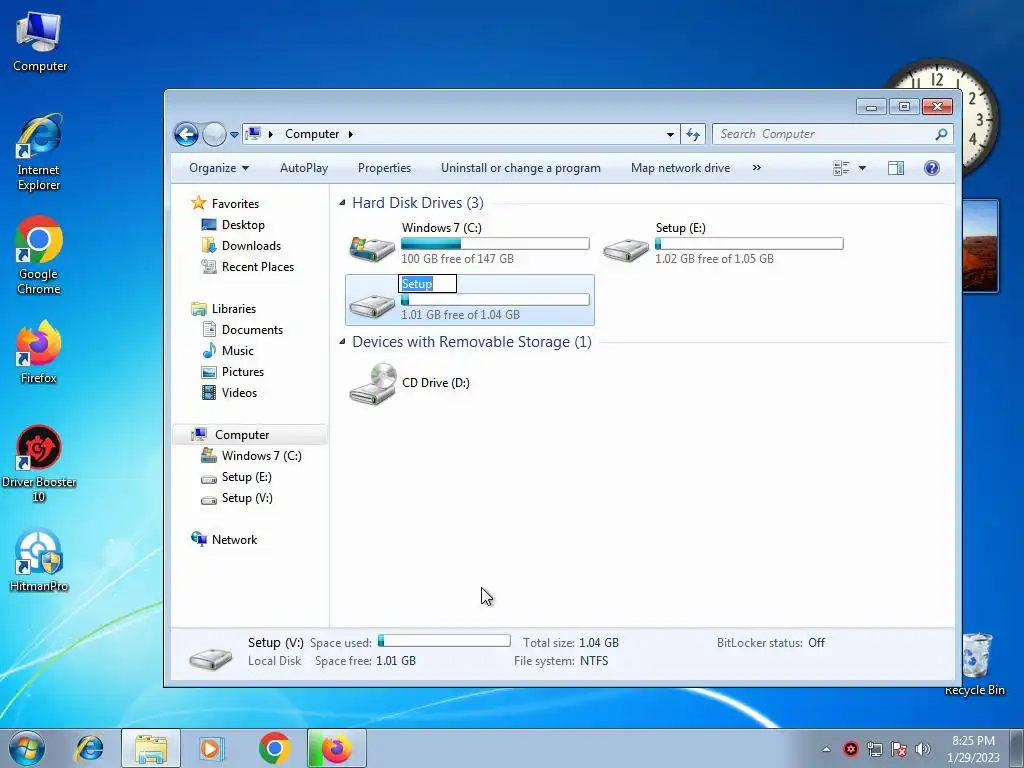Open Windows Media Player from the taskbar
The height and width of the screenshot is (768, 1024).
pos(212,748)
